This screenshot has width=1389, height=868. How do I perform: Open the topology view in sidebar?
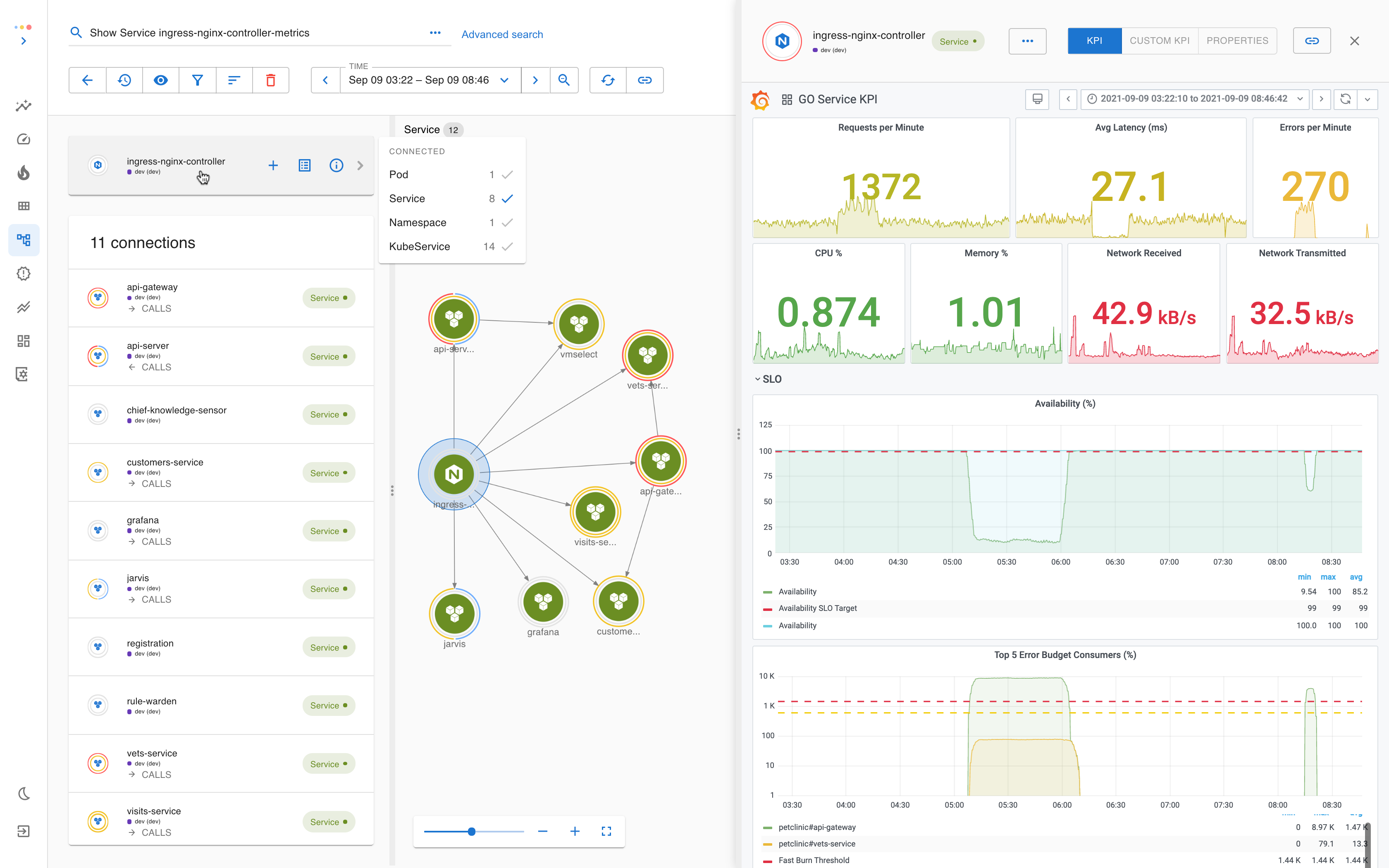pyautogui.click(x=24, y=240)
